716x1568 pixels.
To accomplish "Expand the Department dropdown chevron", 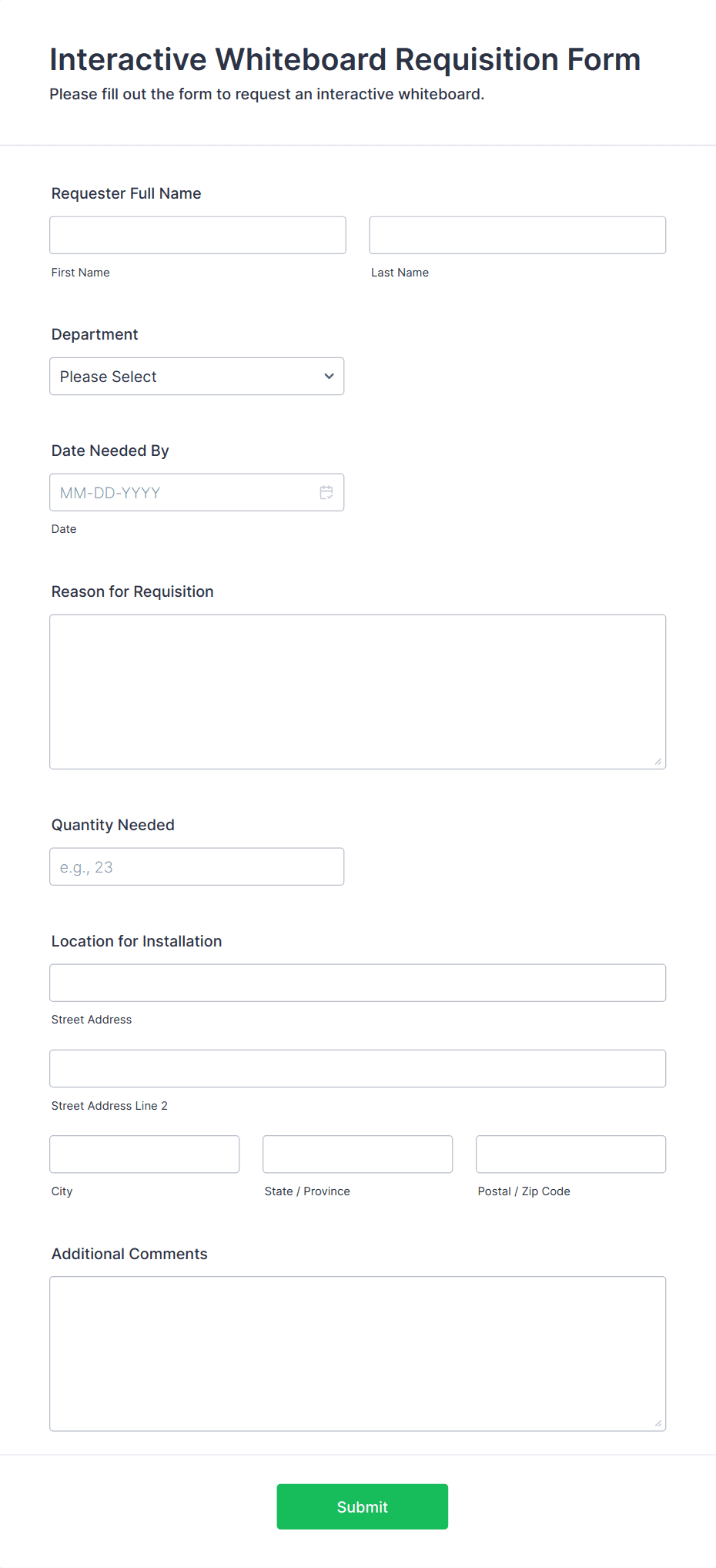I will [x=329, y=377].
